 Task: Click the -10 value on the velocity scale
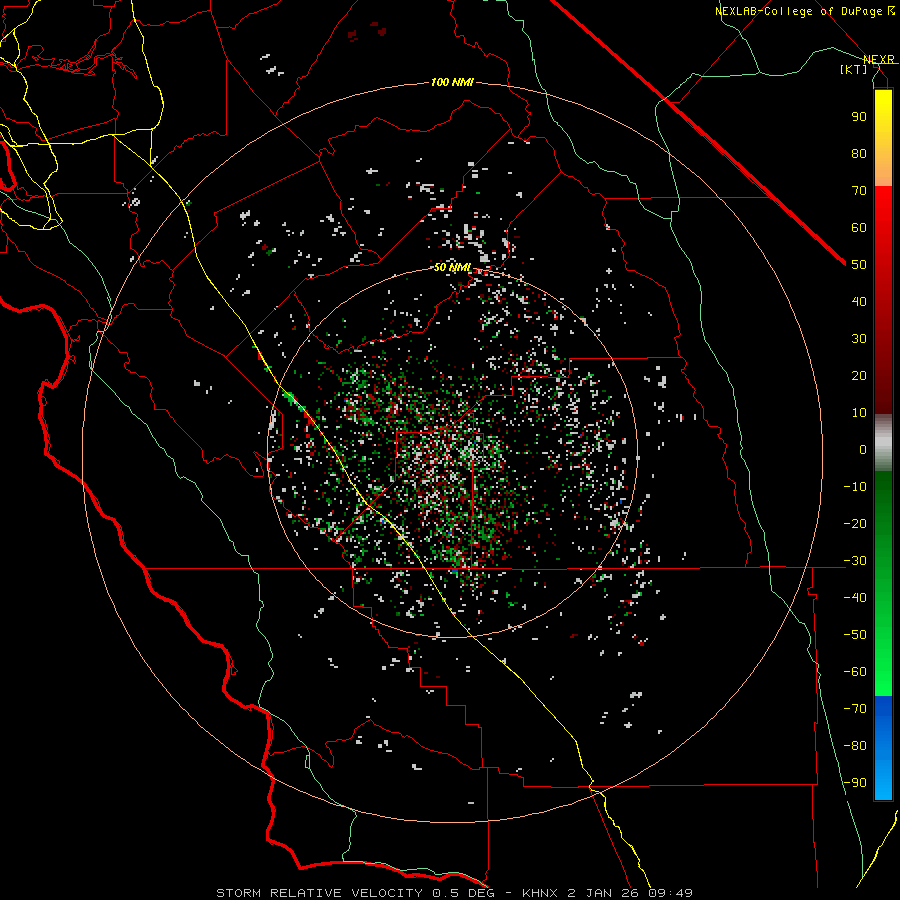pos(855,487)
